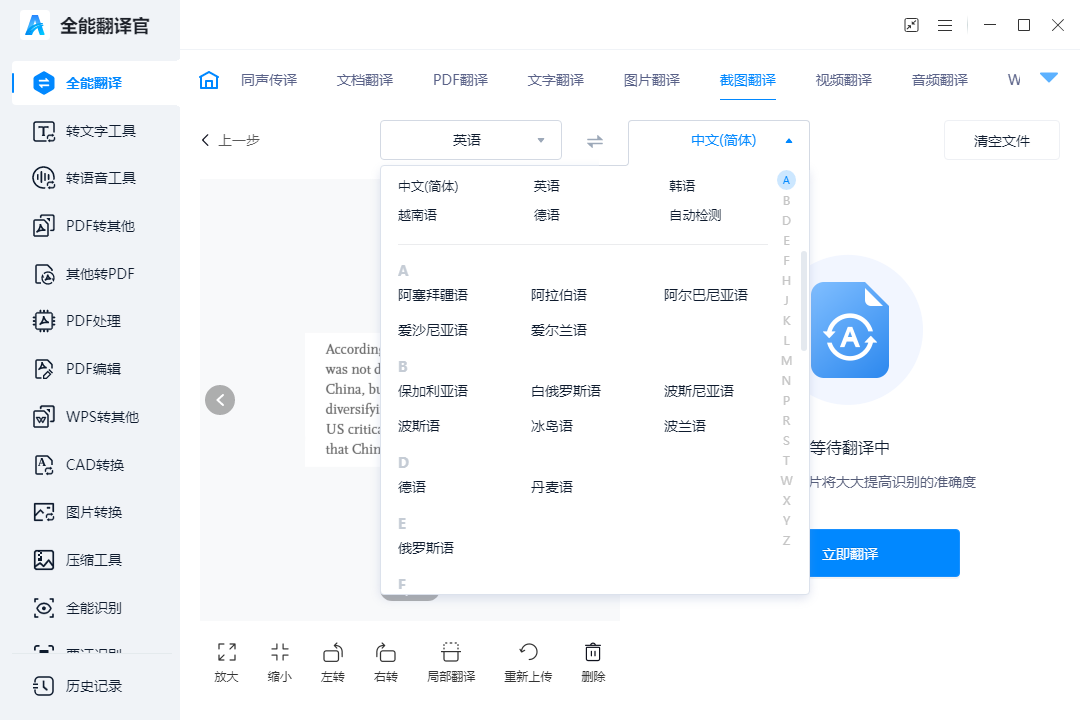Open 转文字工具 in sidebar
This screenshot has width=1080, height=720.
(85, 131)
